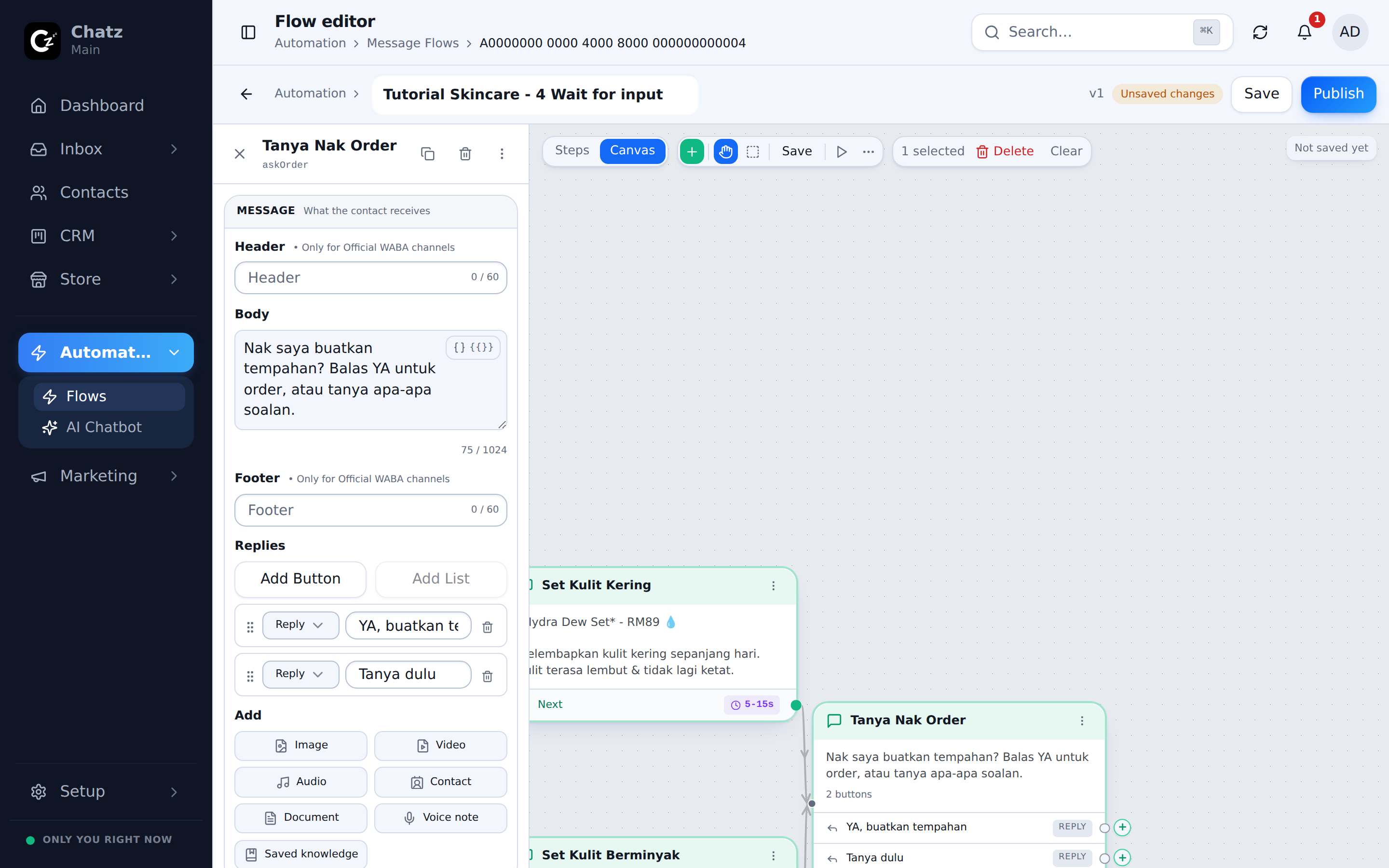Insert variable with braces button

pos(473,347)
